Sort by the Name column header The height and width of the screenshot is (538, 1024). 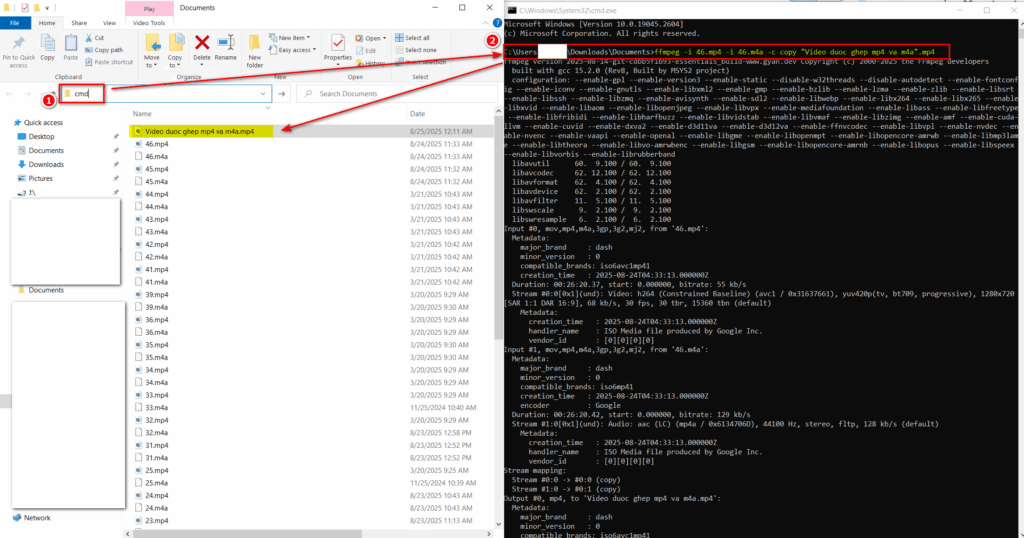click(142, 114)
